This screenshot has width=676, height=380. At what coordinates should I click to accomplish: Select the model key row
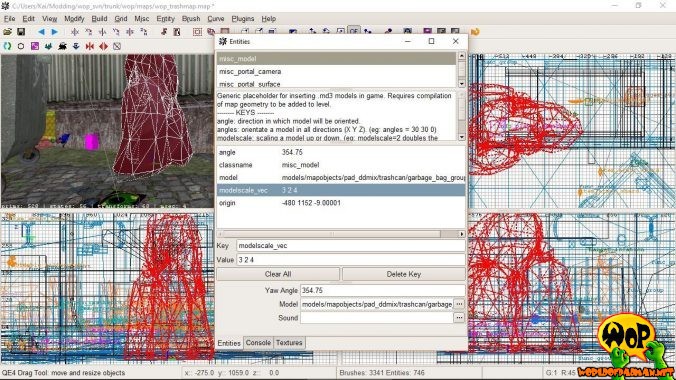(341, 178)
